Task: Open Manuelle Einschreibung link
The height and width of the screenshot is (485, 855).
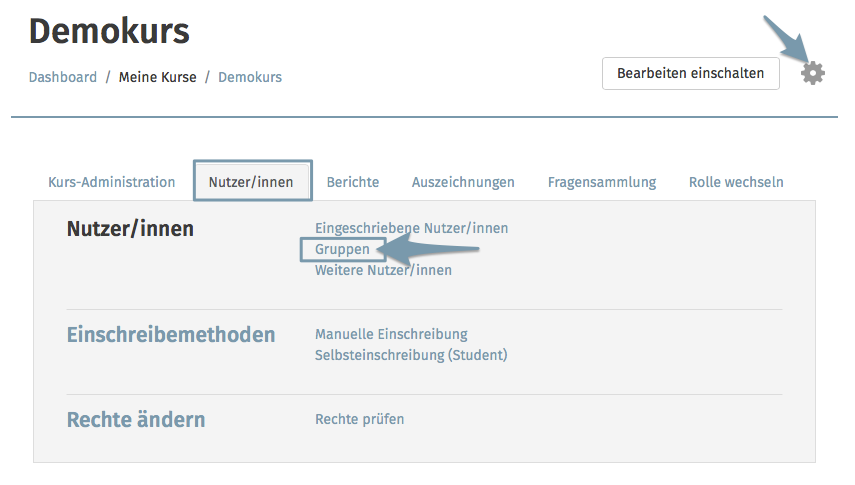Action: 391,334
